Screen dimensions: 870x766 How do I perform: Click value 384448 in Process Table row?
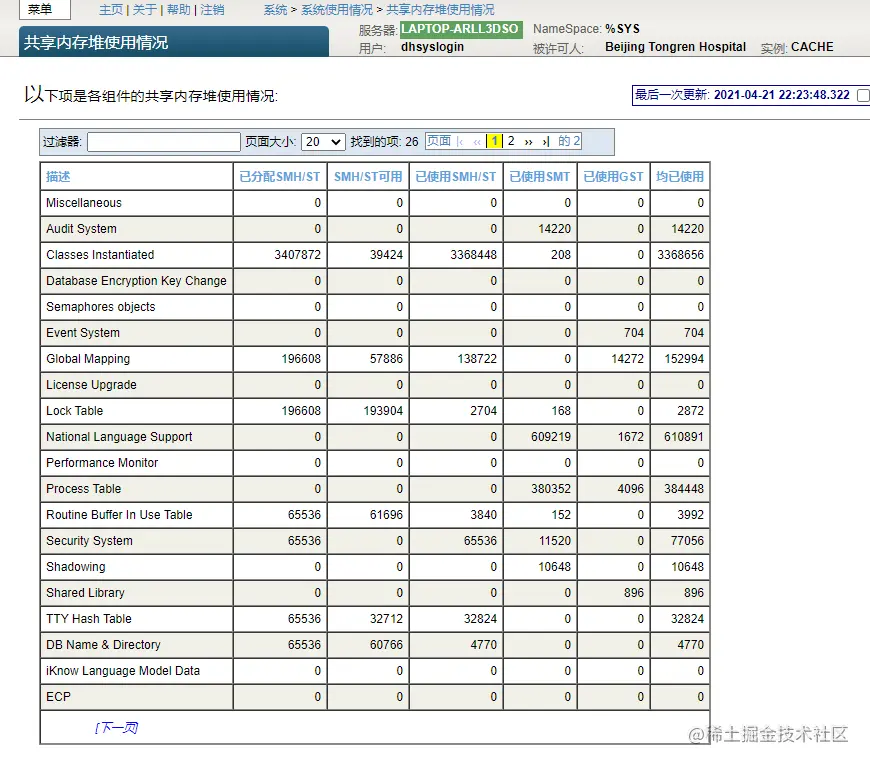[x=684, y=489]
